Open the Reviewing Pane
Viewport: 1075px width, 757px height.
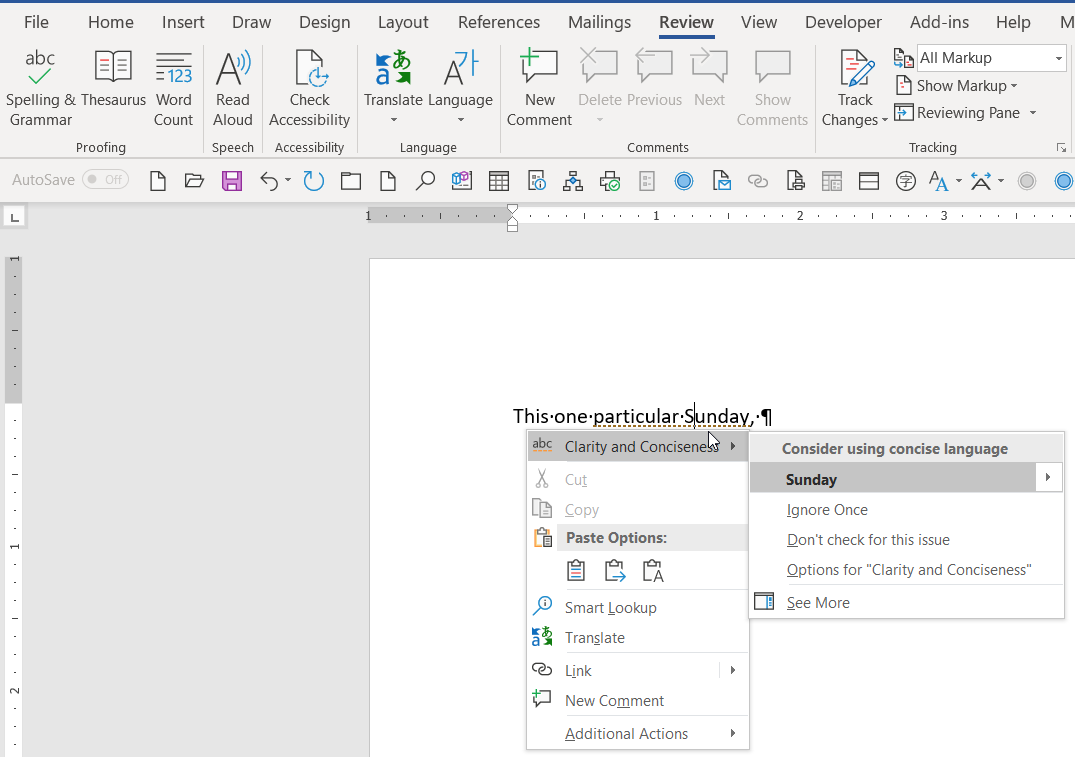pyautogui.click(x=957, y=112)
